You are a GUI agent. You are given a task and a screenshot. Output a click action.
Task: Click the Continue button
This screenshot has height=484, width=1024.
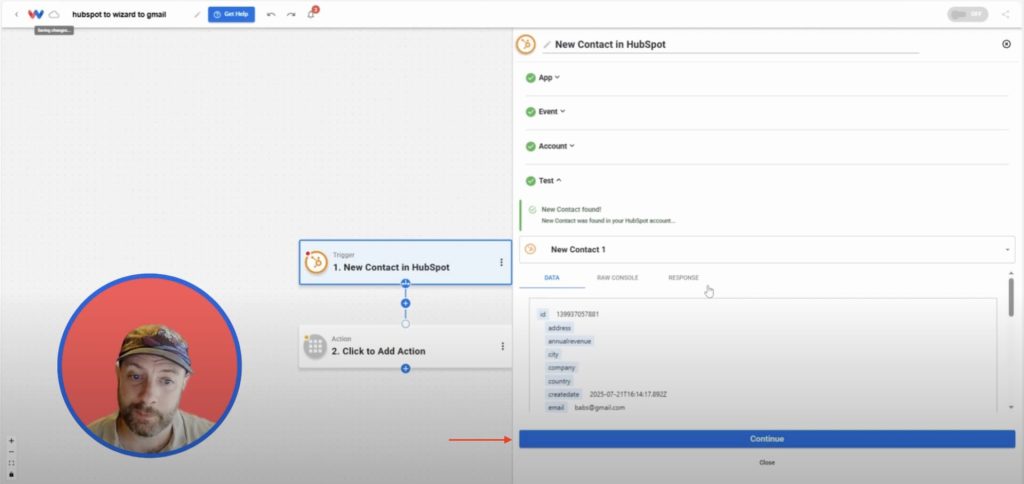(x=767, y=439)
